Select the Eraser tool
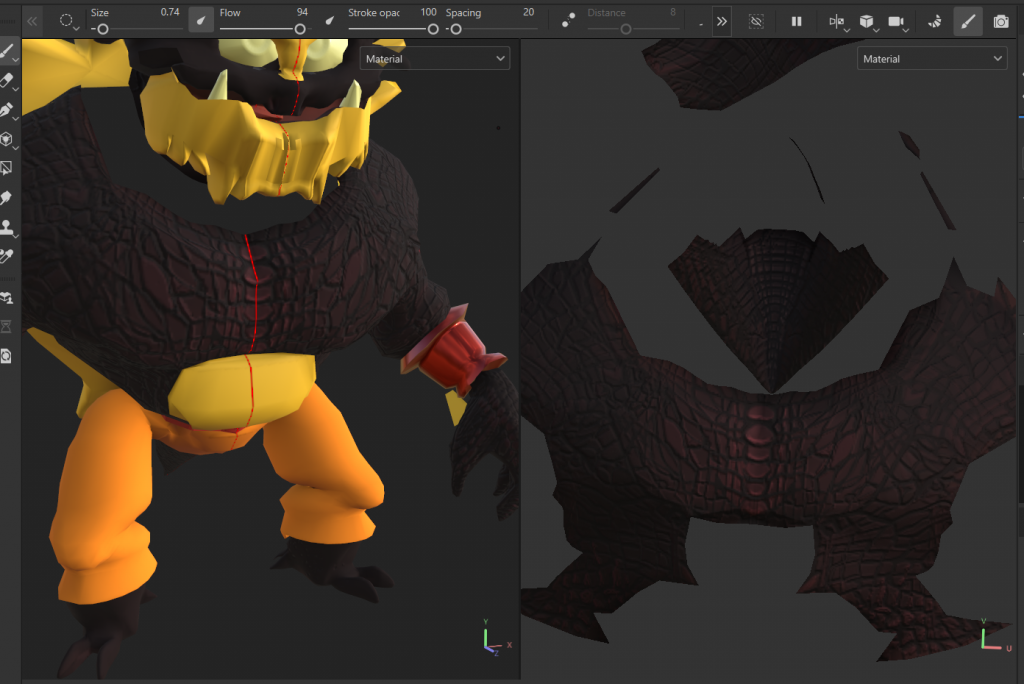The width and height of the screenshot is (1024, 684). [7, 80]
